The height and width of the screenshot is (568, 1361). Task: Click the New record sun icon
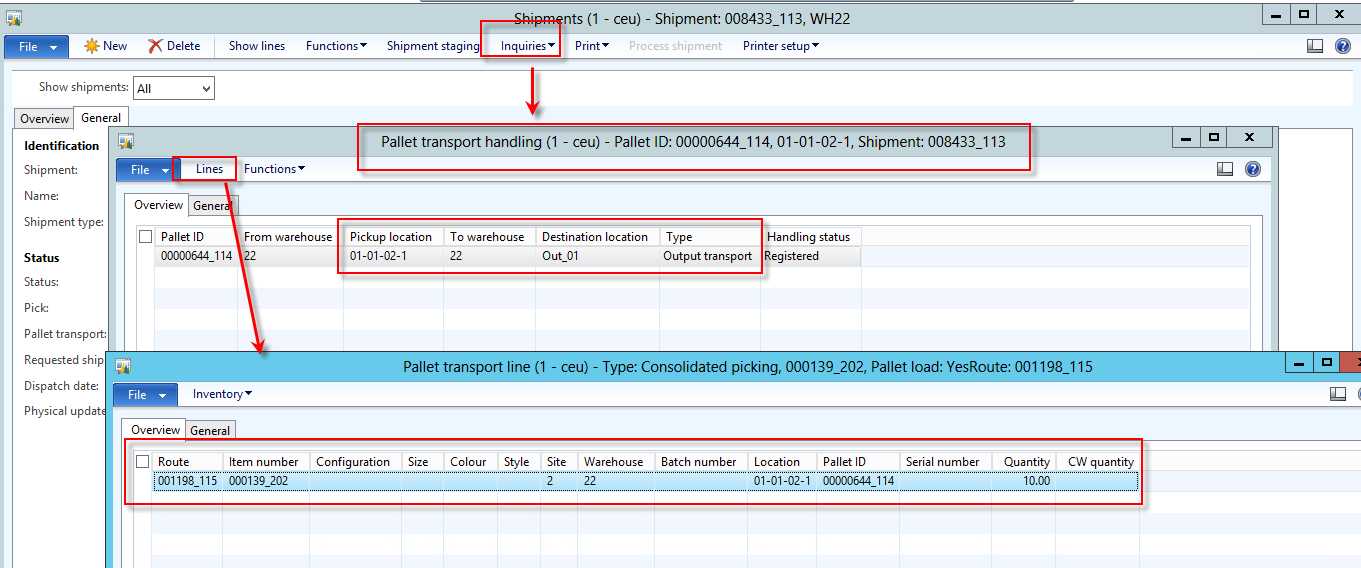[x=92, y=46]
